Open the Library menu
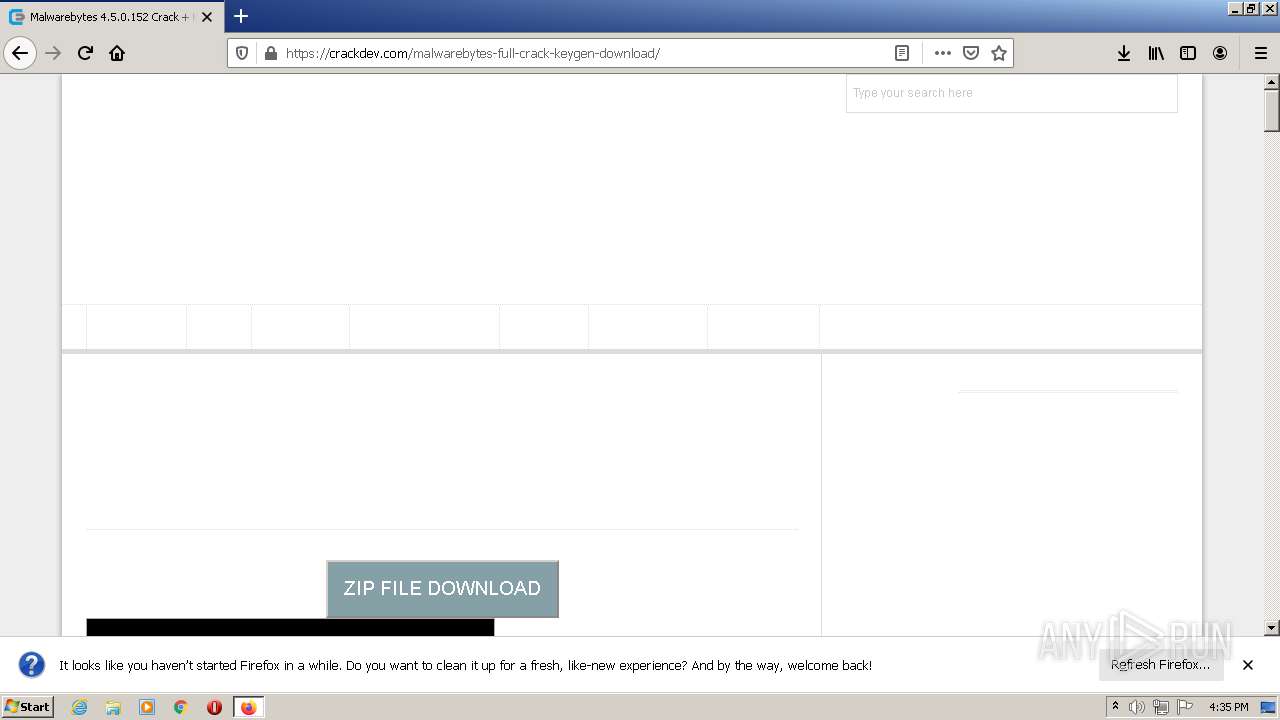 tap(1156, 53)
